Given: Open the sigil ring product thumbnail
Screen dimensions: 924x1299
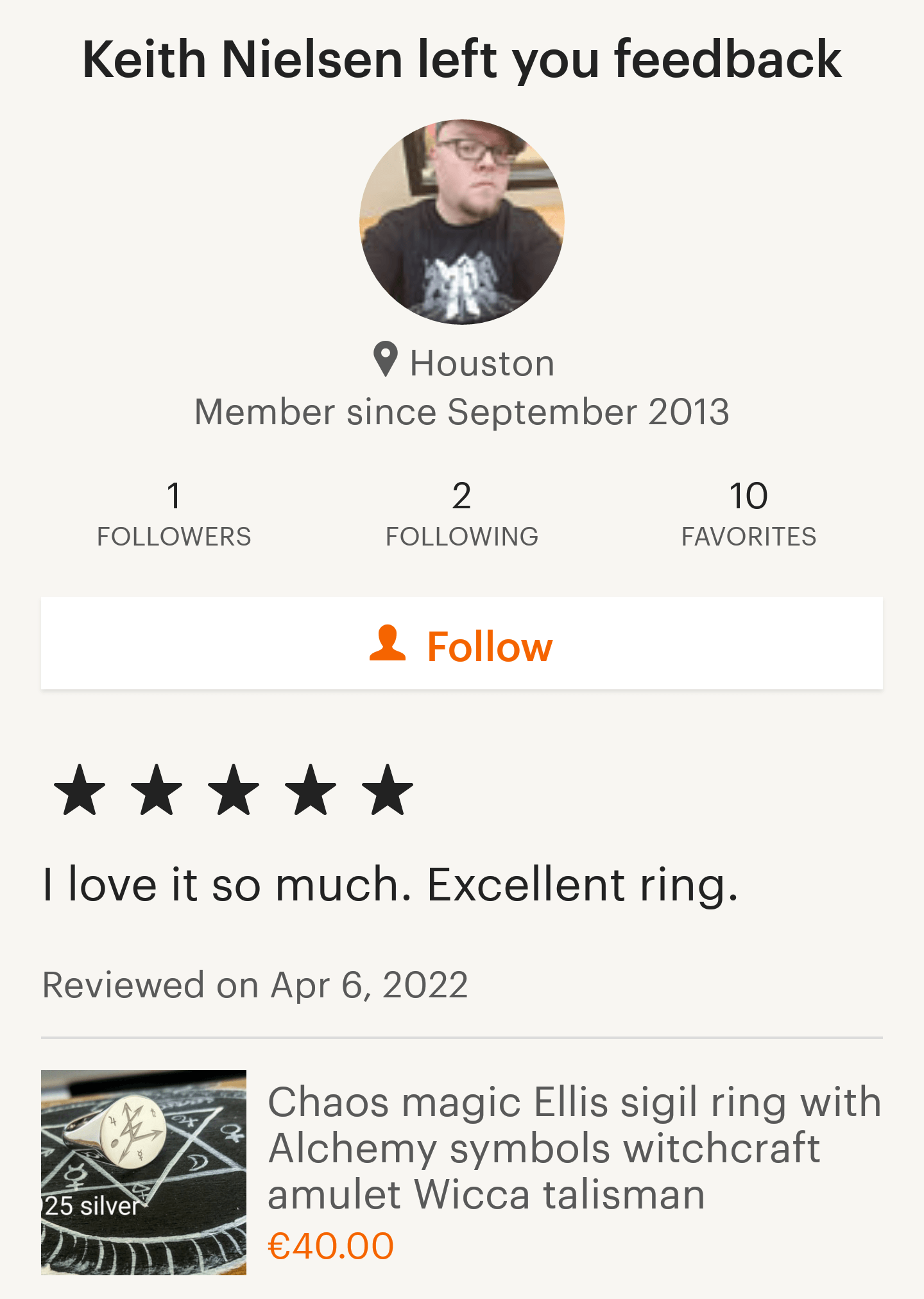Looking at the screenshot, I should 144,1172.
